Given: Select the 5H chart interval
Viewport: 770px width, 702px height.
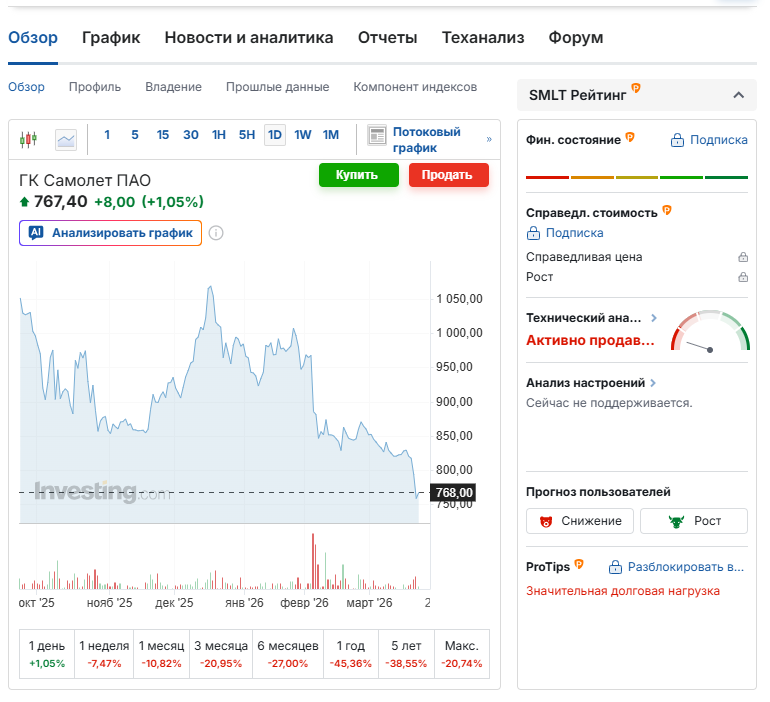Looking at the screenshot, I should 247,135.
